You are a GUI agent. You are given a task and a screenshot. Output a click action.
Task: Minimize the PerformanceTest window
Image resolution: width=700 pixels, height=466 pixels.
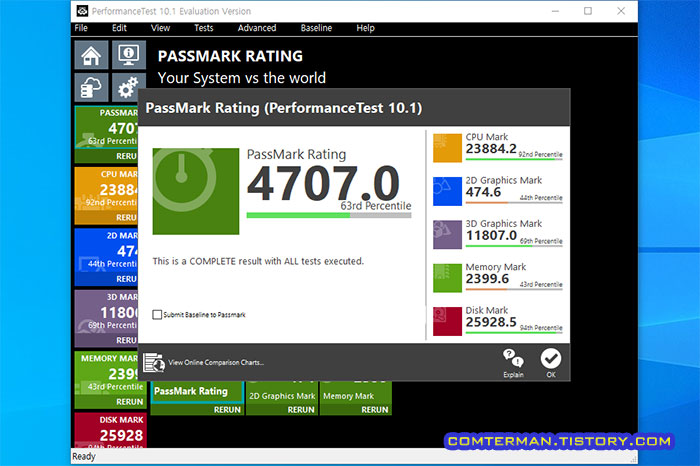555,11
